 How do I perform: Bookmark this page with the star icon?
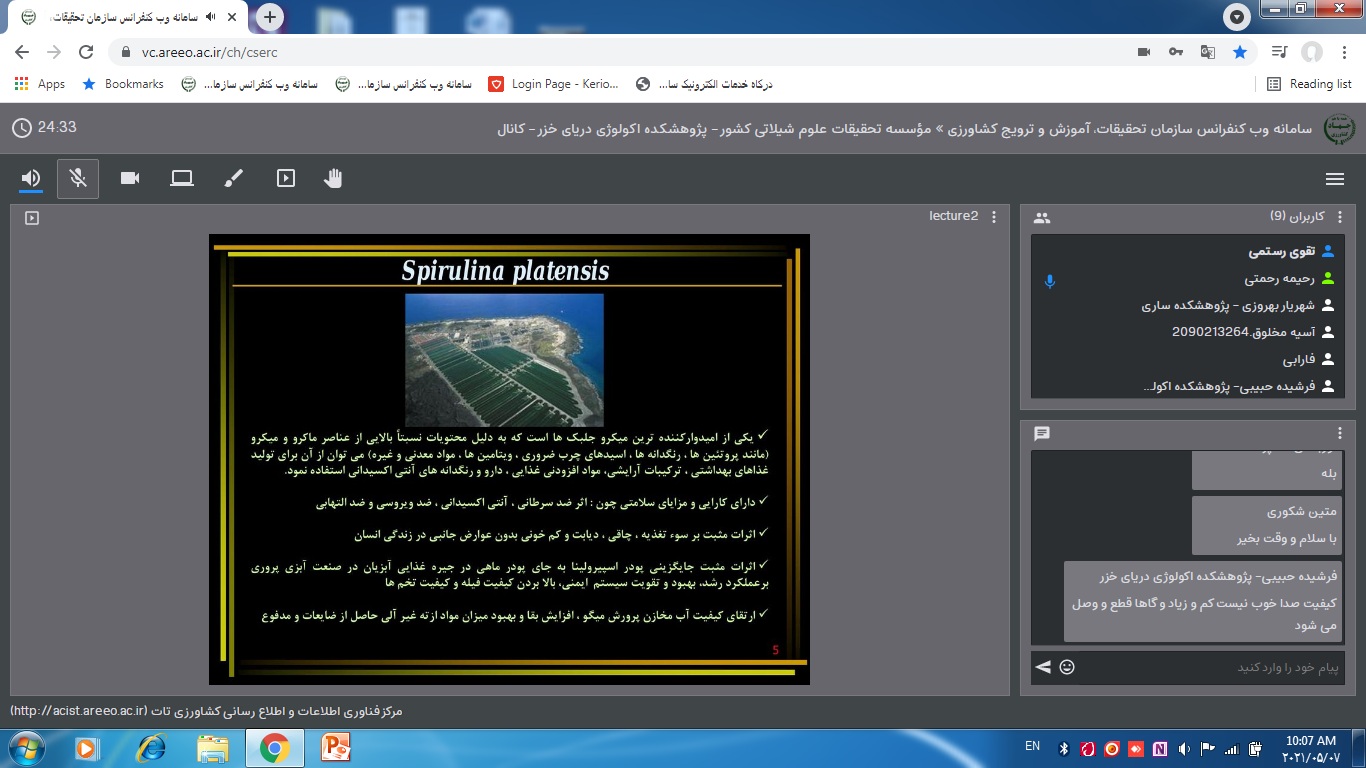[1240, 52]
